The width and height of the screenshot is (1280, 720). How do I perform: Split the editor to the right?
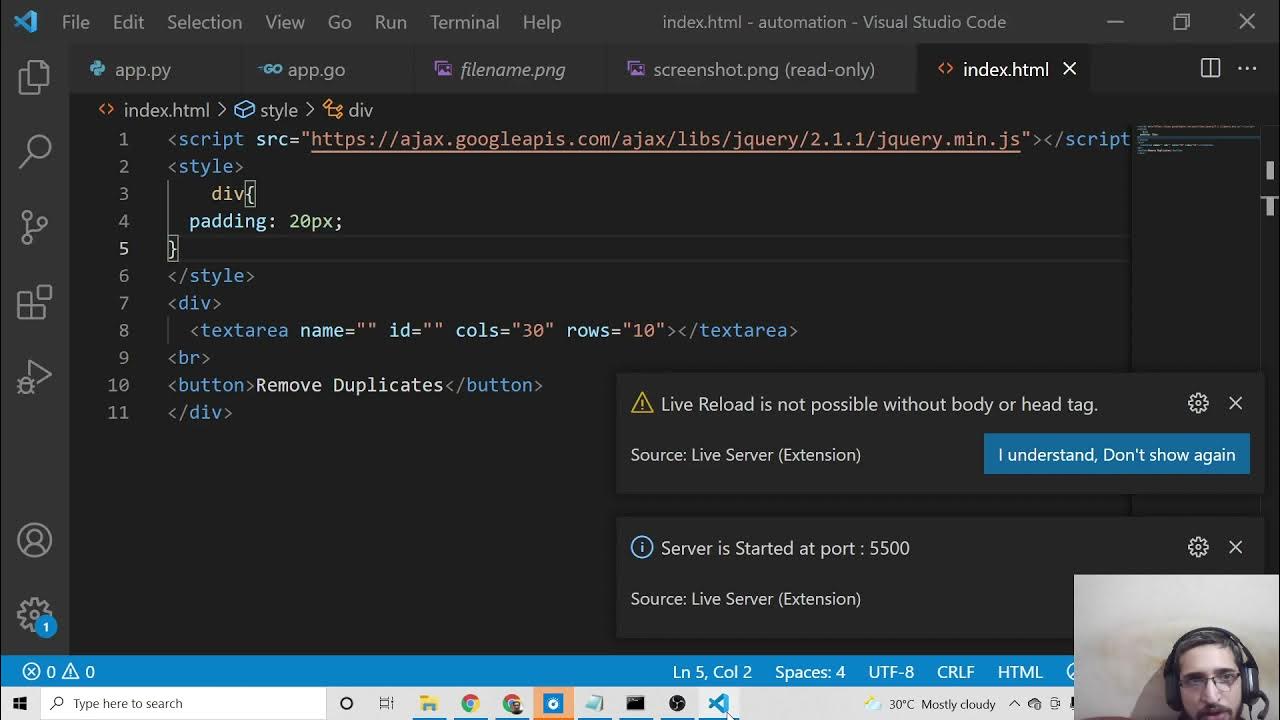pyautogui.click(x=1210, y=69)
